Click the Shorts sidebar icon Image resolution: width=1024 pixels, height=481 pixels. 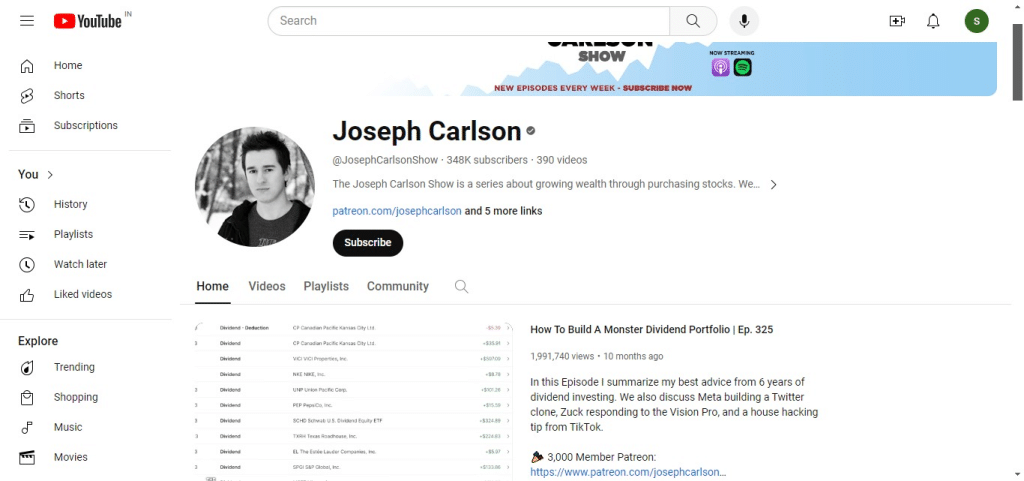pos(27,96)
